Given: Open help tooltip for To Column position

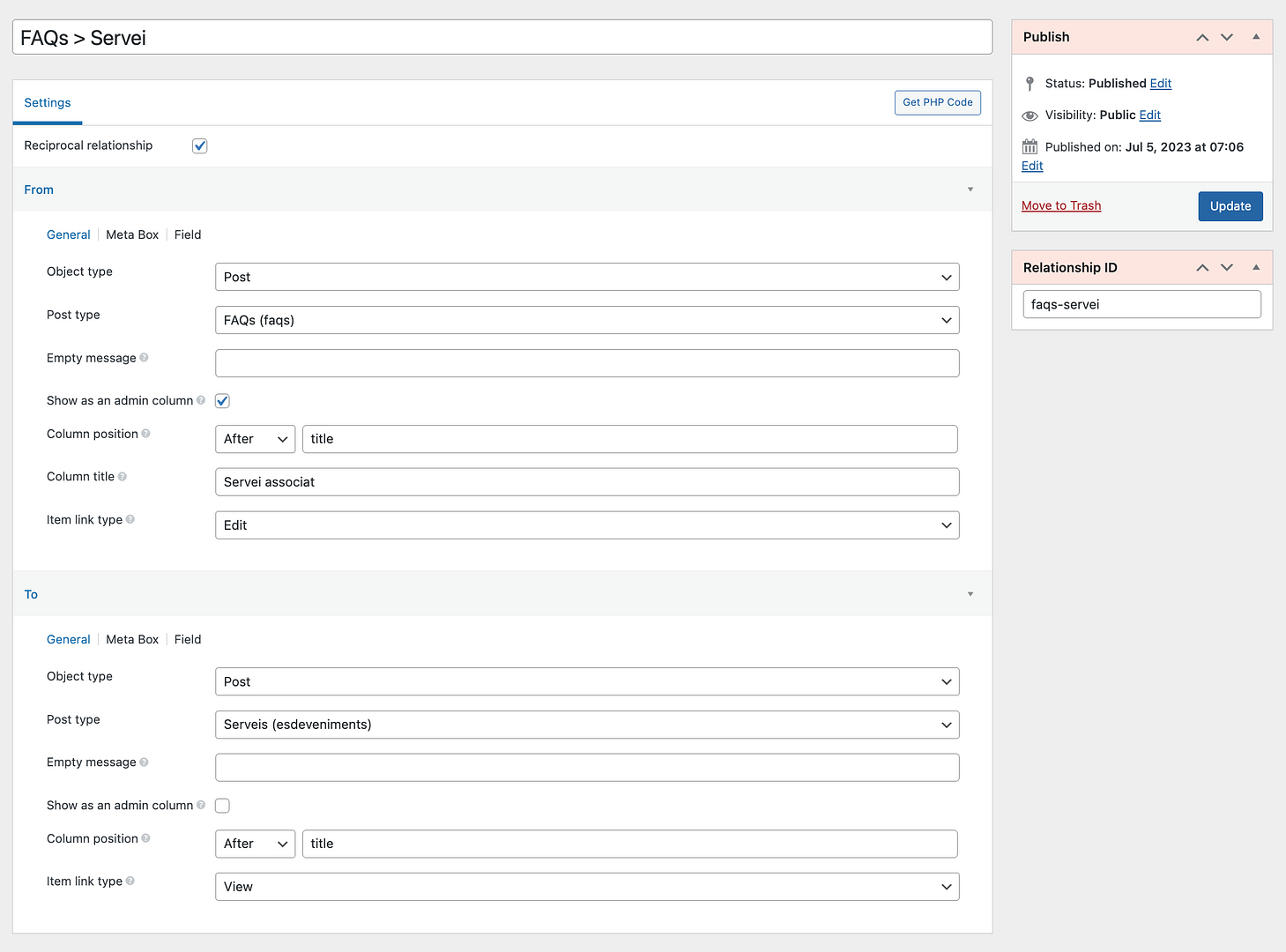Looking at the screenshot, I should click(x=145, y=838).
